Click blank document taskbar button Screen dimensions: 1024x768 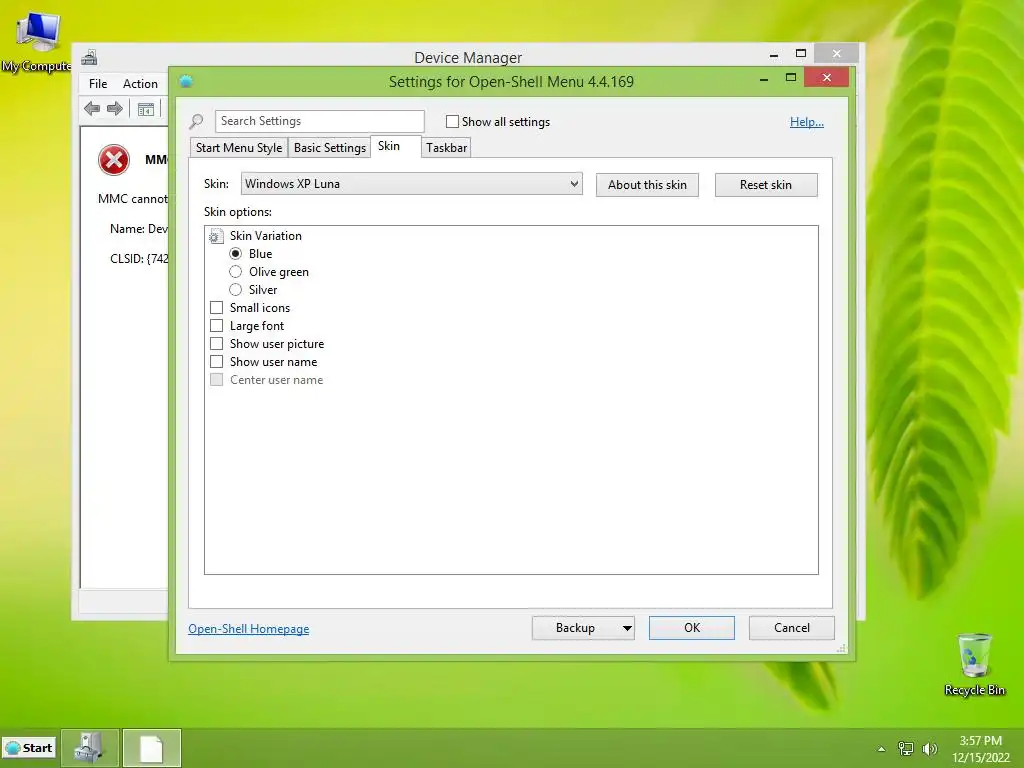click(152, 748)
